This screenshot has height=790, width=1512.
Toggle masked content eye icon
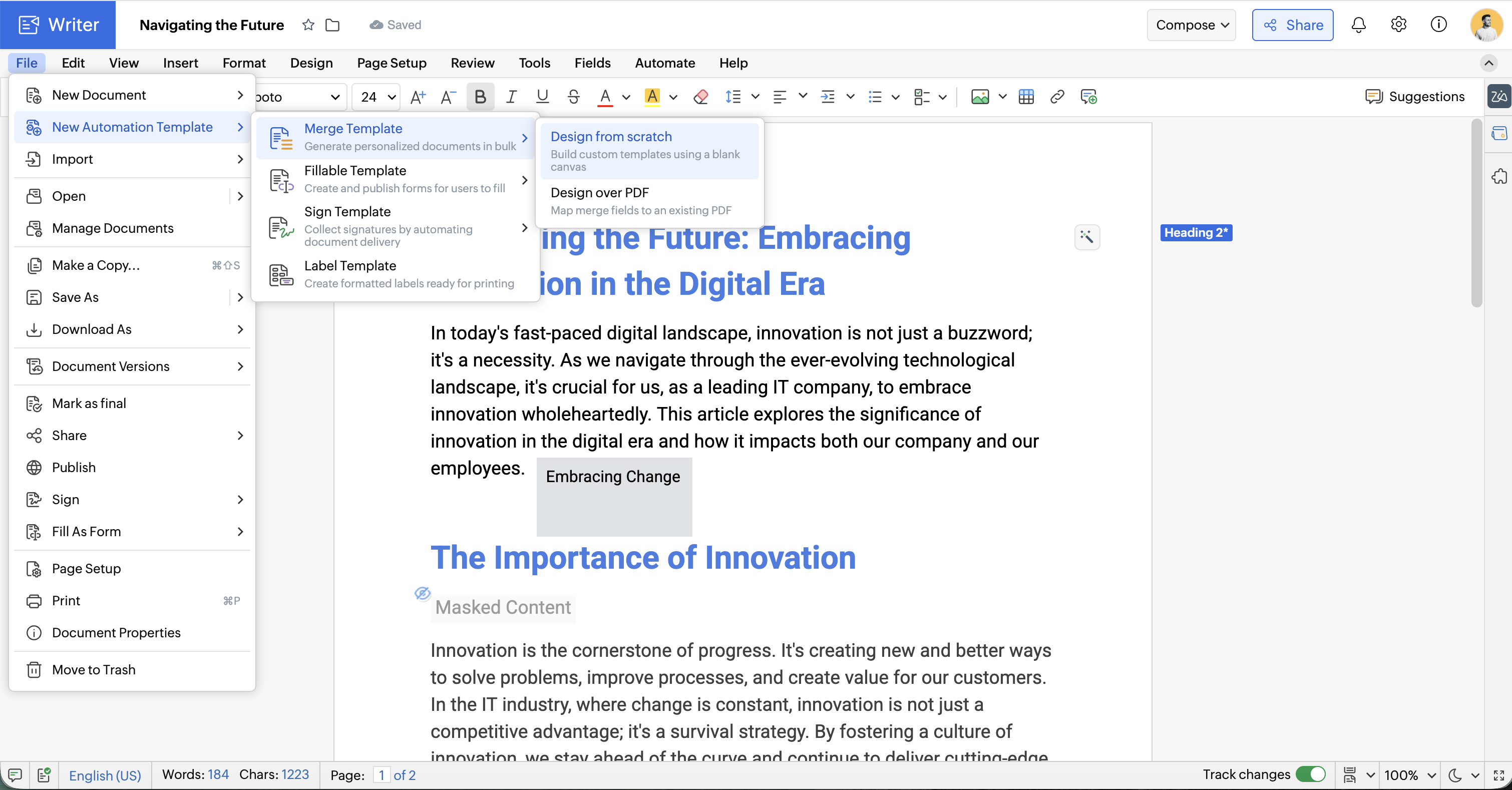click(x=422, y=593)
